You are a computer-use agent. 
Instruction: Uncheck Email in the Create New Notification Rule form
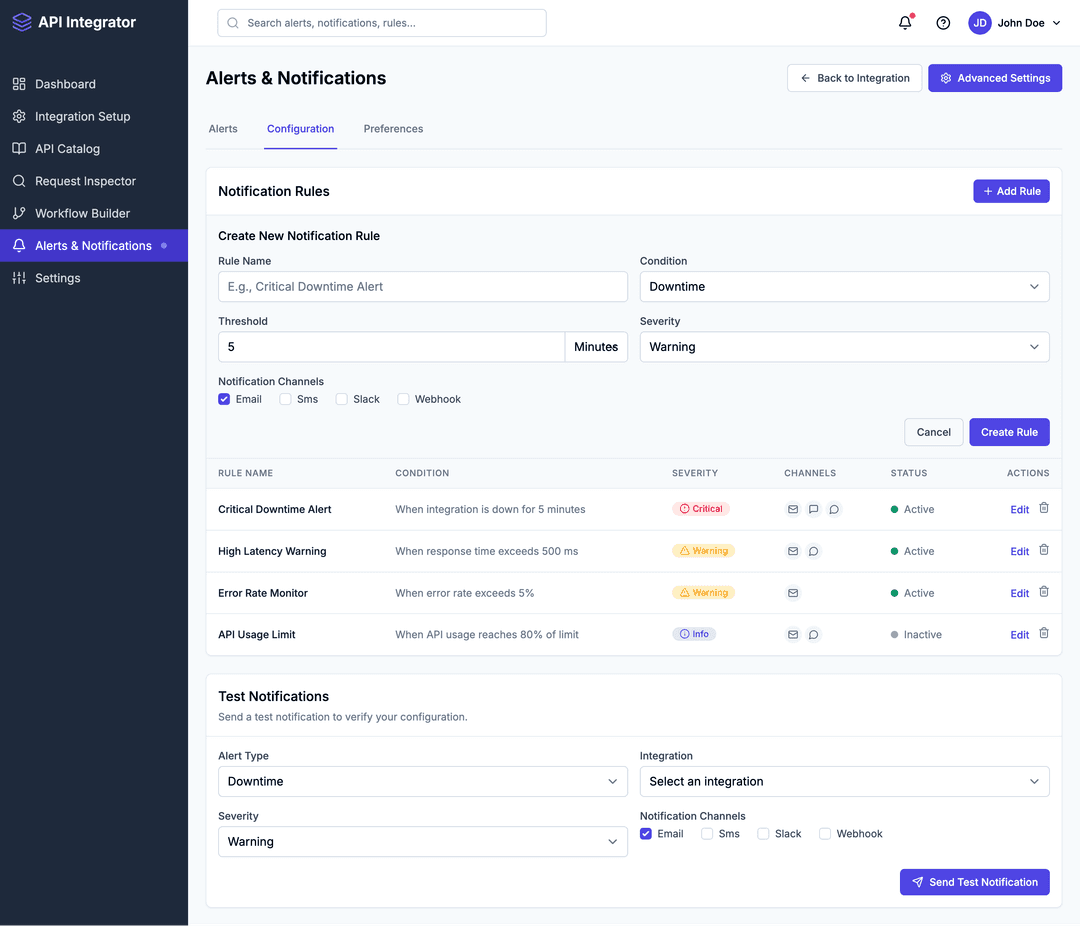tap(224, 398)
